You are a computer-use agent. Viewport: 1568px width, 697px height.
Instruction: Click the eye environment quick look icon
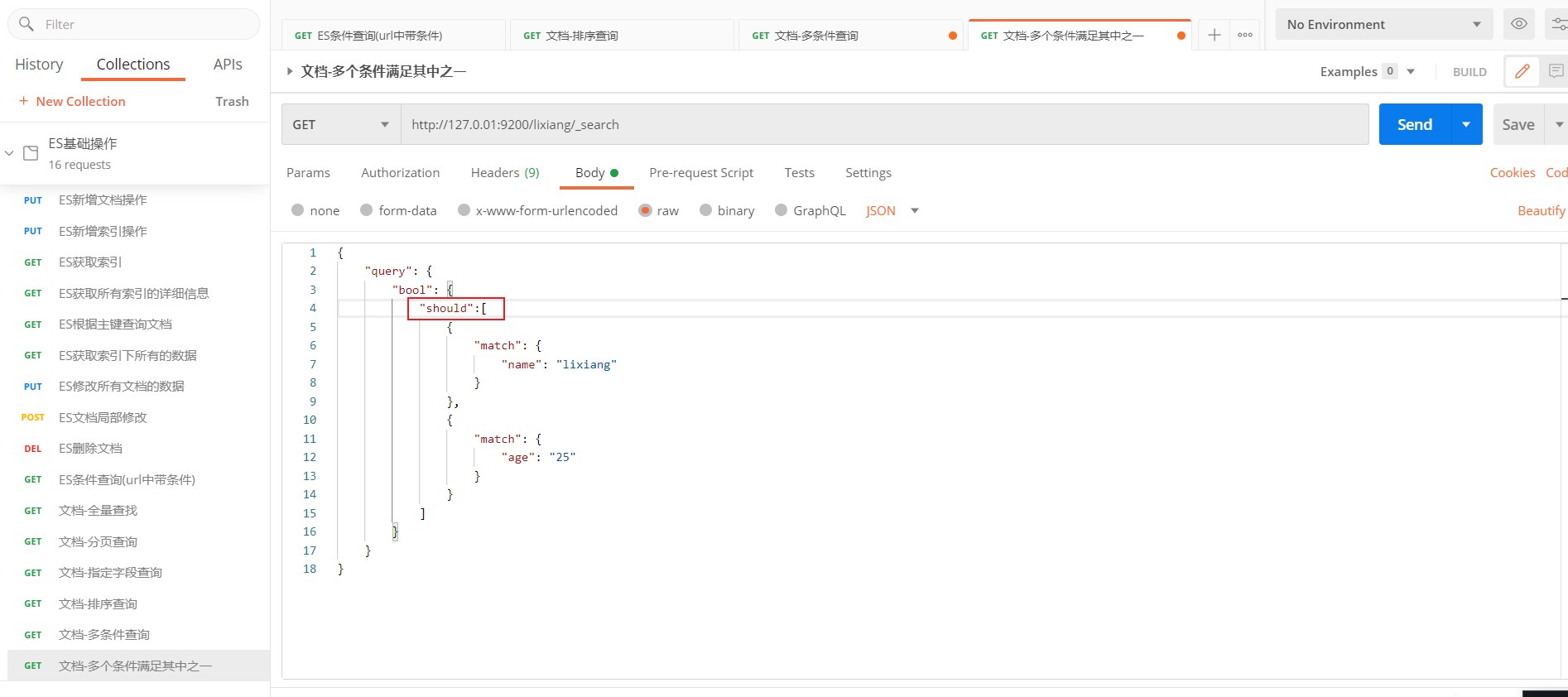pos(1519,24)
